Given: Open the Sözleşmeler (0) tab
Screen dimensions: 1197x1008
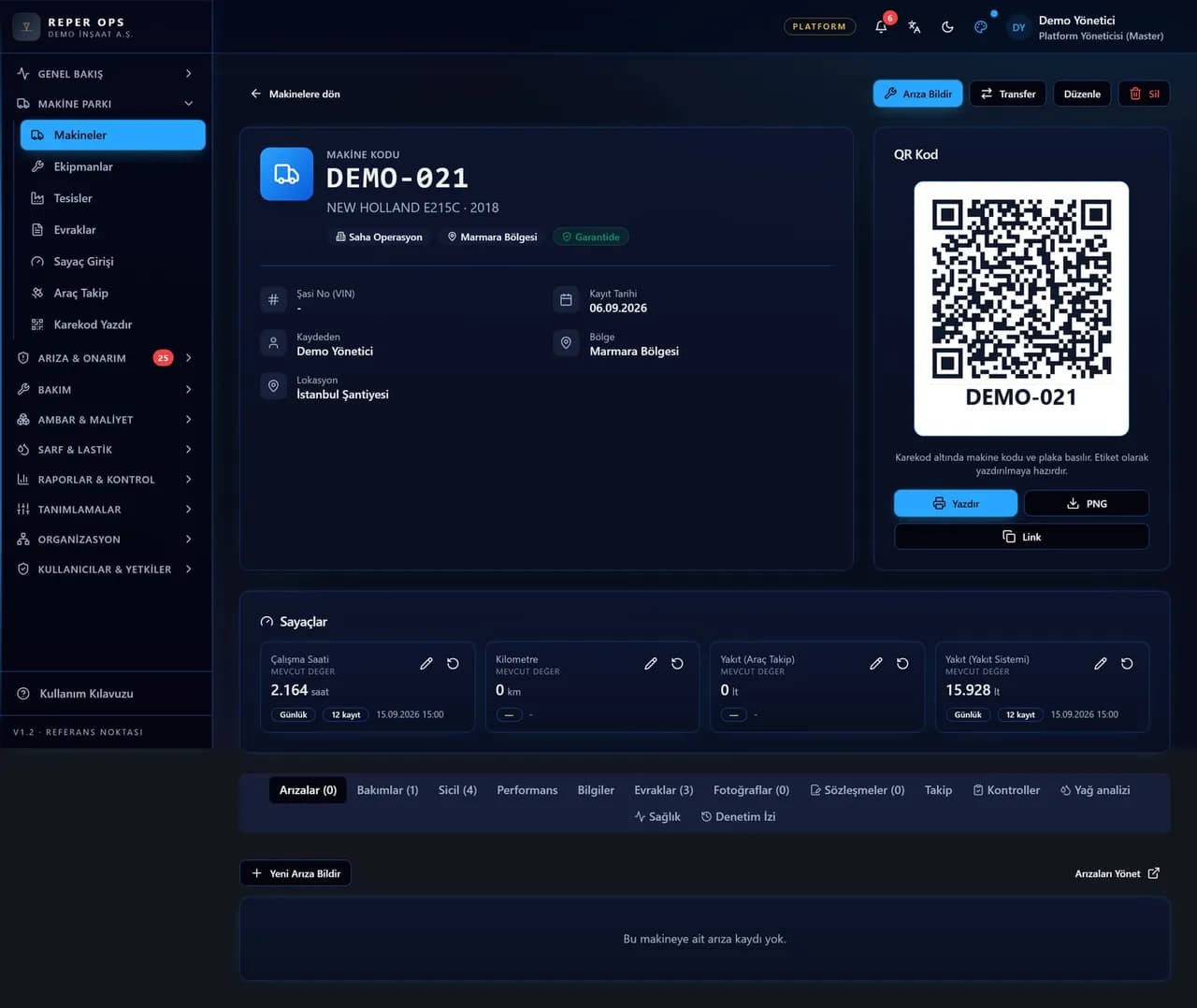Looking at the screenshot, I should [858, 790].
